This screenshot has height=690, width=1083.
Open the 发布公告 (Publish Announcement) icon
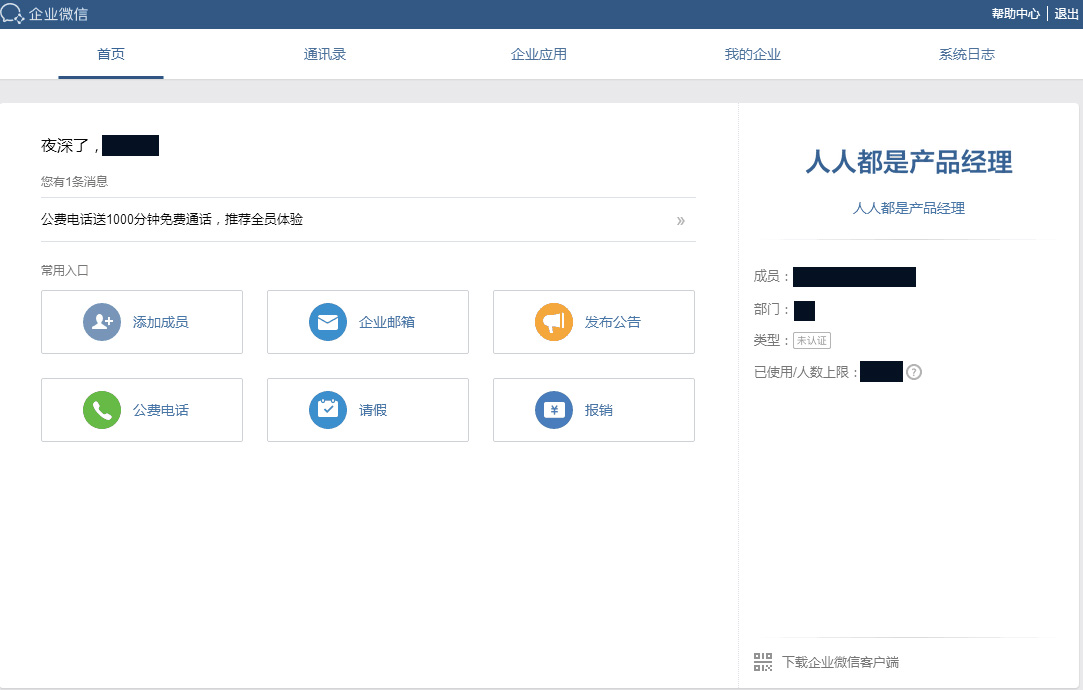554,321
